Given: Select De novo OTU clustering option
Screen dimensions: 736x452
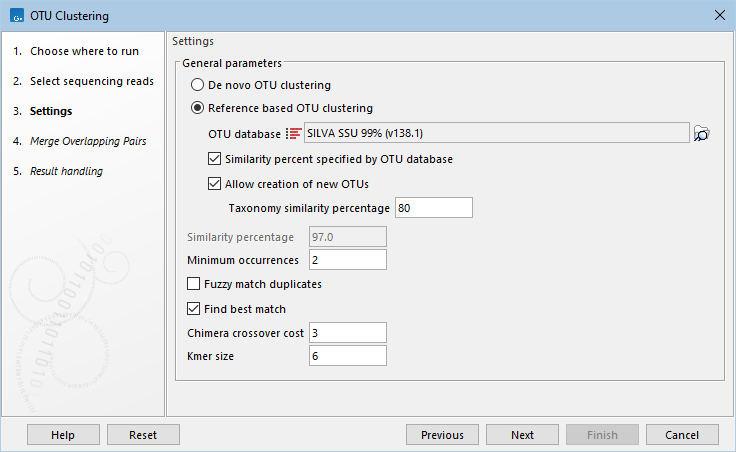Looking at the screenshot, I should (x=198, y=86).
